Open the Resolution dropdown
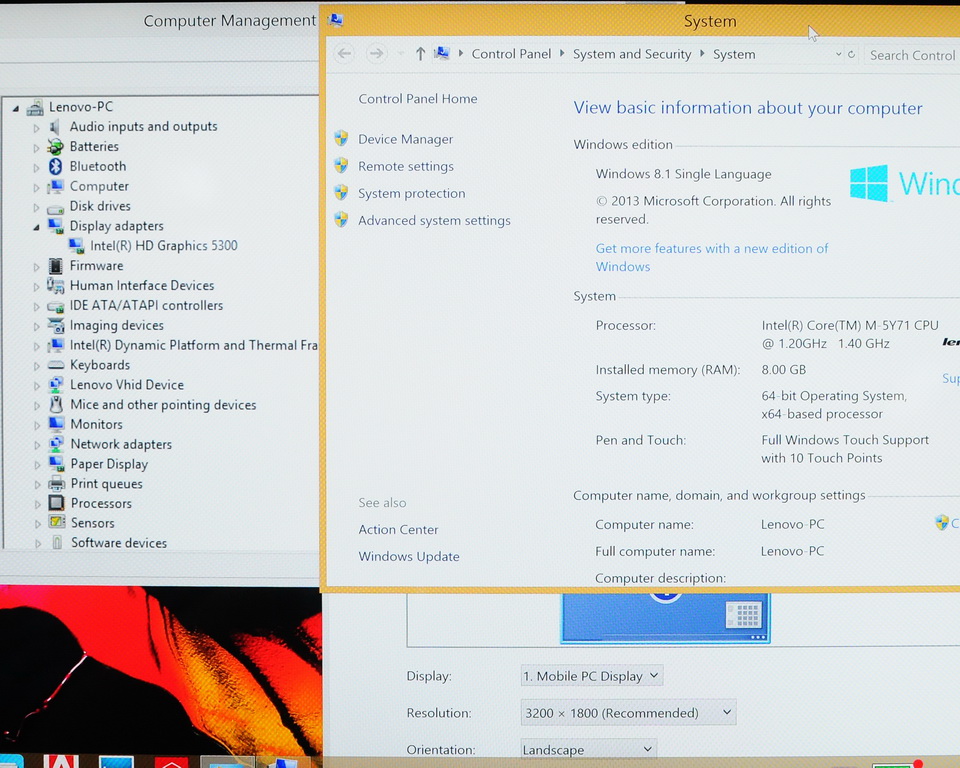 click(x=628, y=713)
